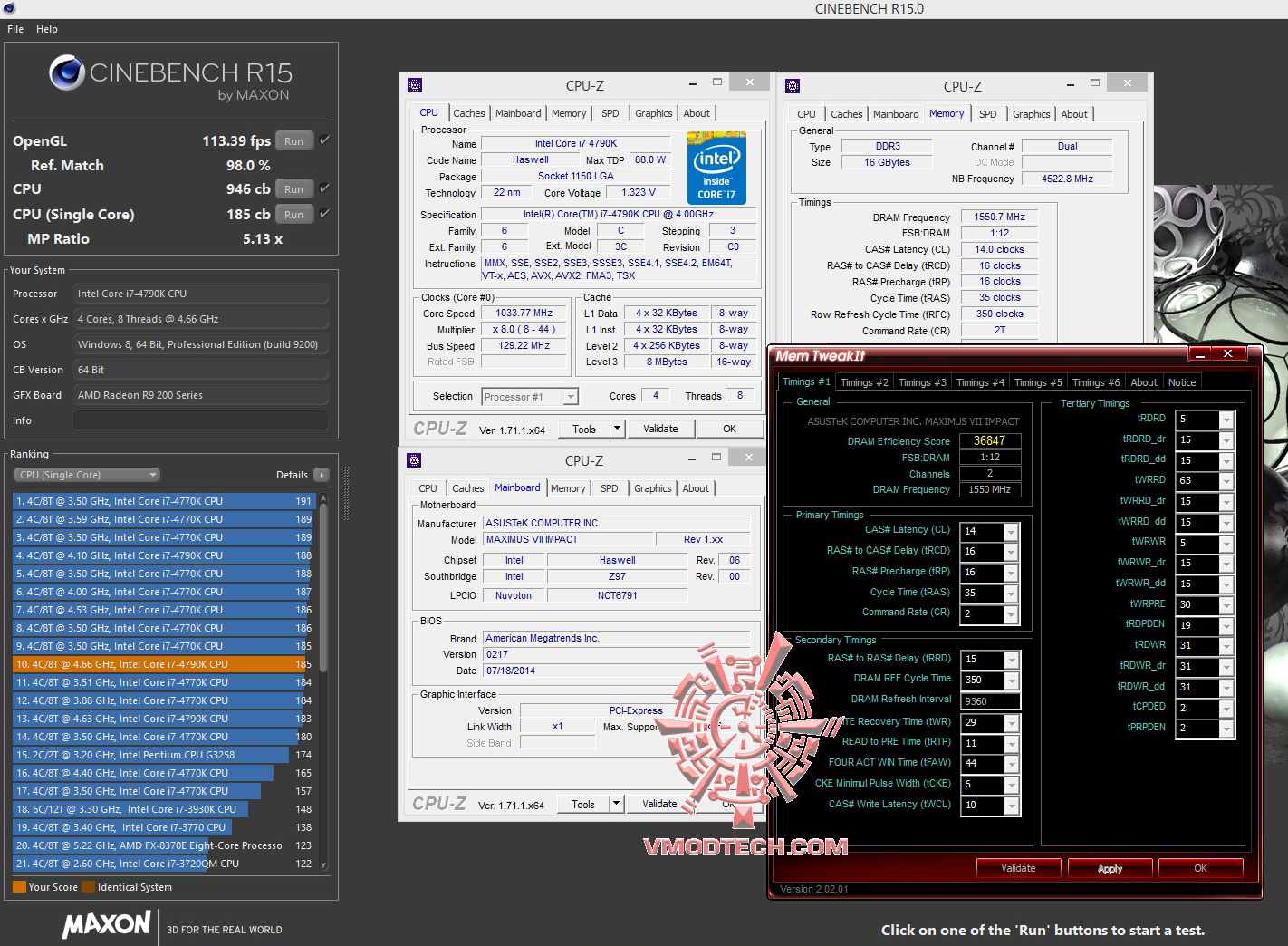Select ranking row 18 Intel Core i7-3930K
This screenshot has height=946, width=1288.
pos(163,809)
